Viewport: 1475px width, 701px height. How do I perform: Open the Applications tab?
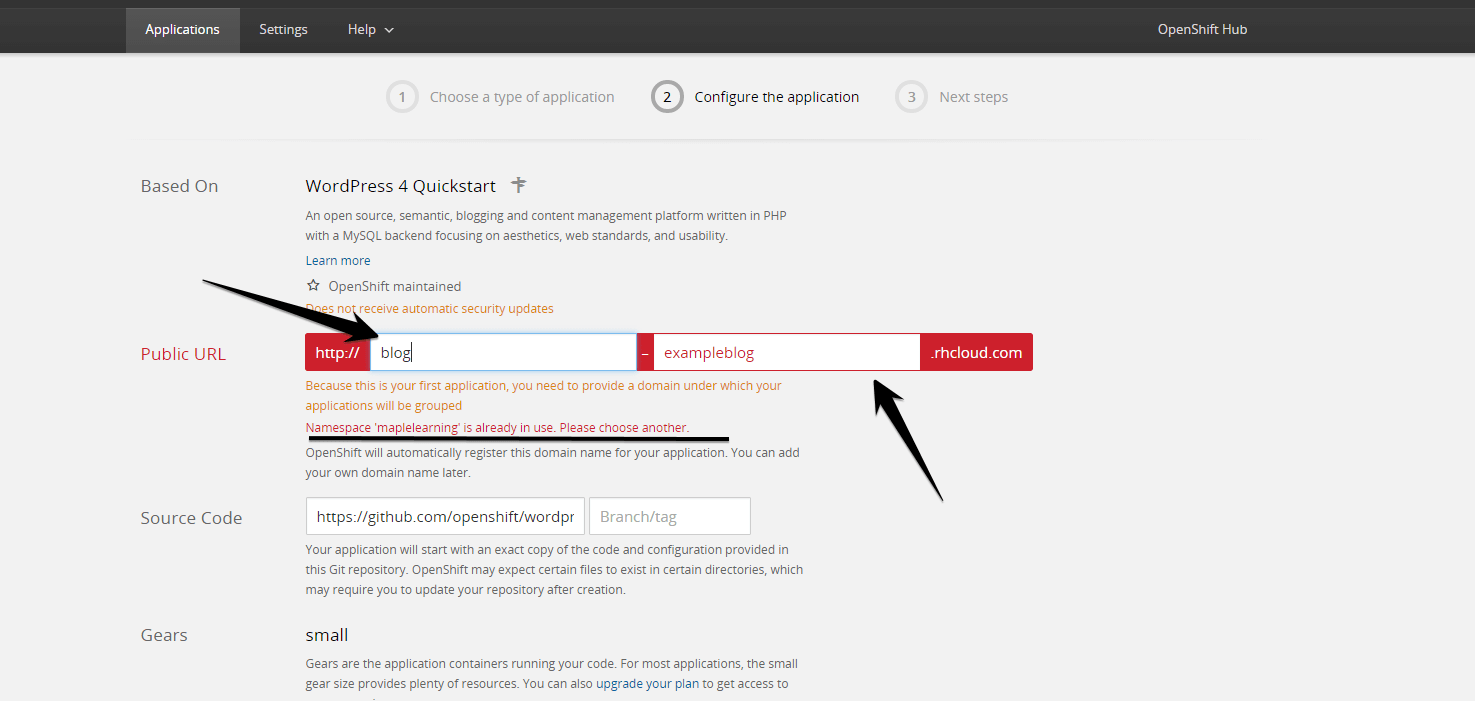(x=182, y=30)
